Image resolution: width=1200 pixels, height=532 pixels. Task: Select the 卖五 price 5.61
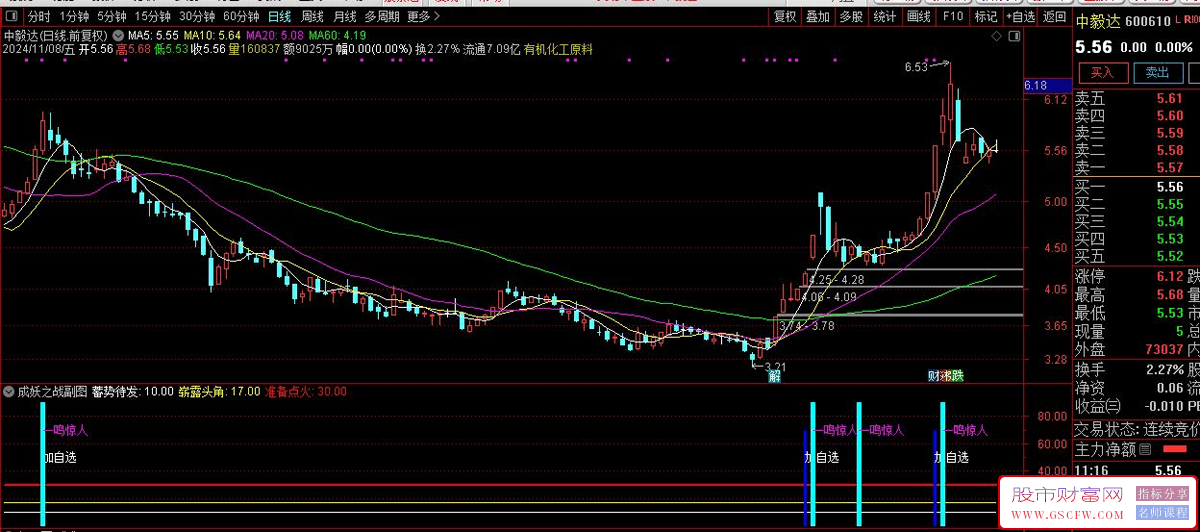point(1169,99)
